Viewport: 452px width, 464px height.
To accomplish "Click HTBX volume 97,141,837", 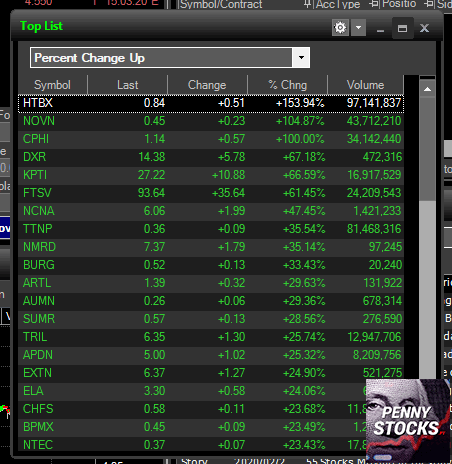I will (x=374, y=103).
